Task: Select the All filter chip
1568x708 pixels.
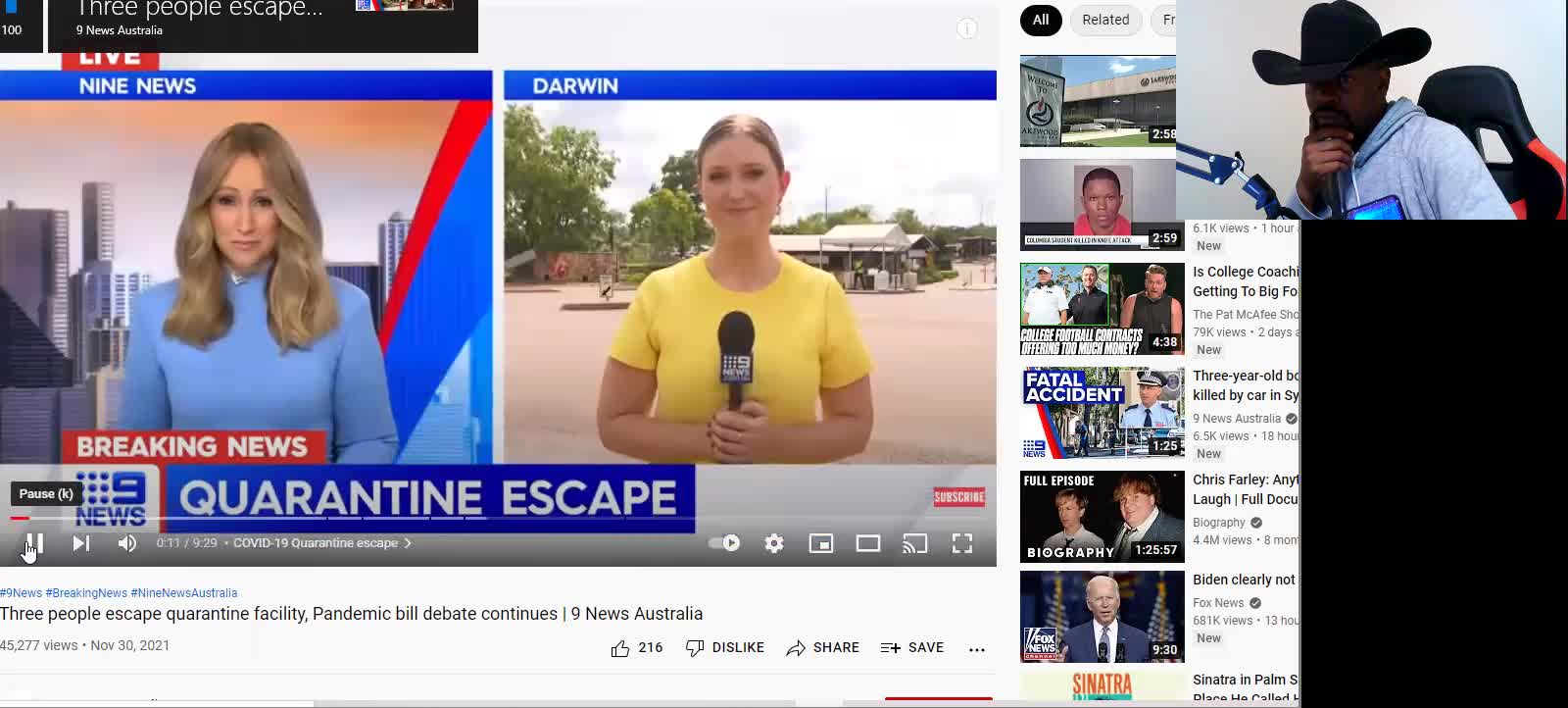Action: (1041, 20)
